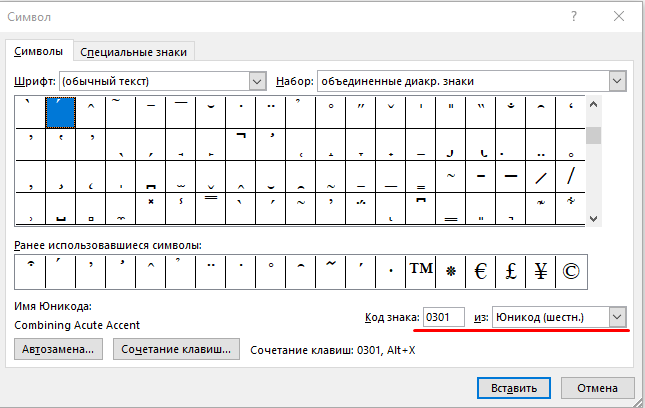645x408 pixels.
Task: Select the tilde ~ in recent symbols
Action: (x=329, y=270)
